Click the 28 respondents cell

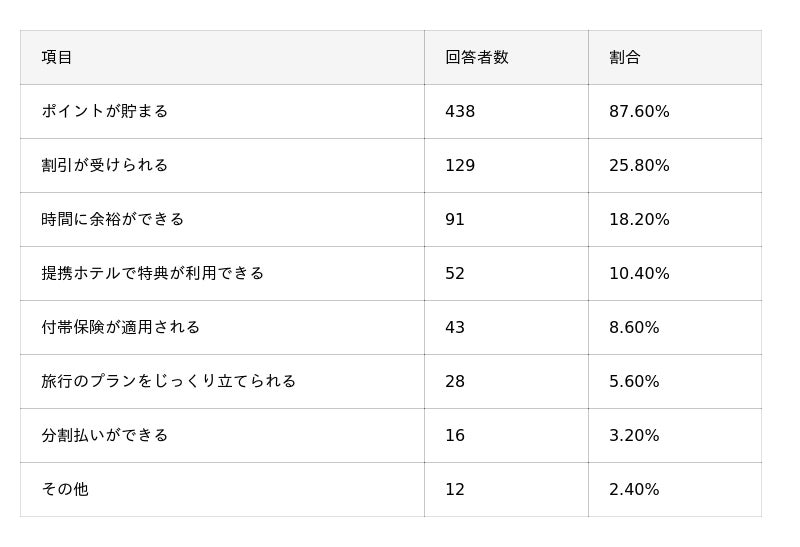tap(455, 382)
